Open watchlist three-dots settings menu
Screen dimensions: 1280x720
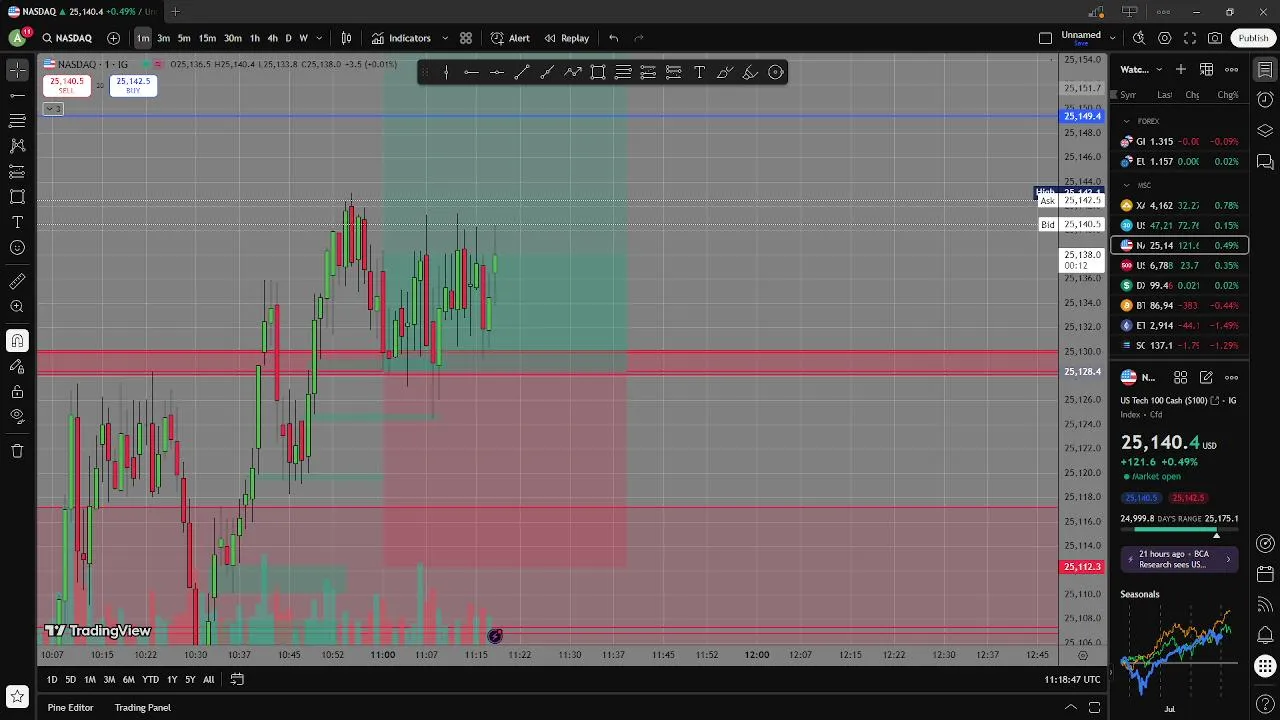click(x=1232, y=69)
